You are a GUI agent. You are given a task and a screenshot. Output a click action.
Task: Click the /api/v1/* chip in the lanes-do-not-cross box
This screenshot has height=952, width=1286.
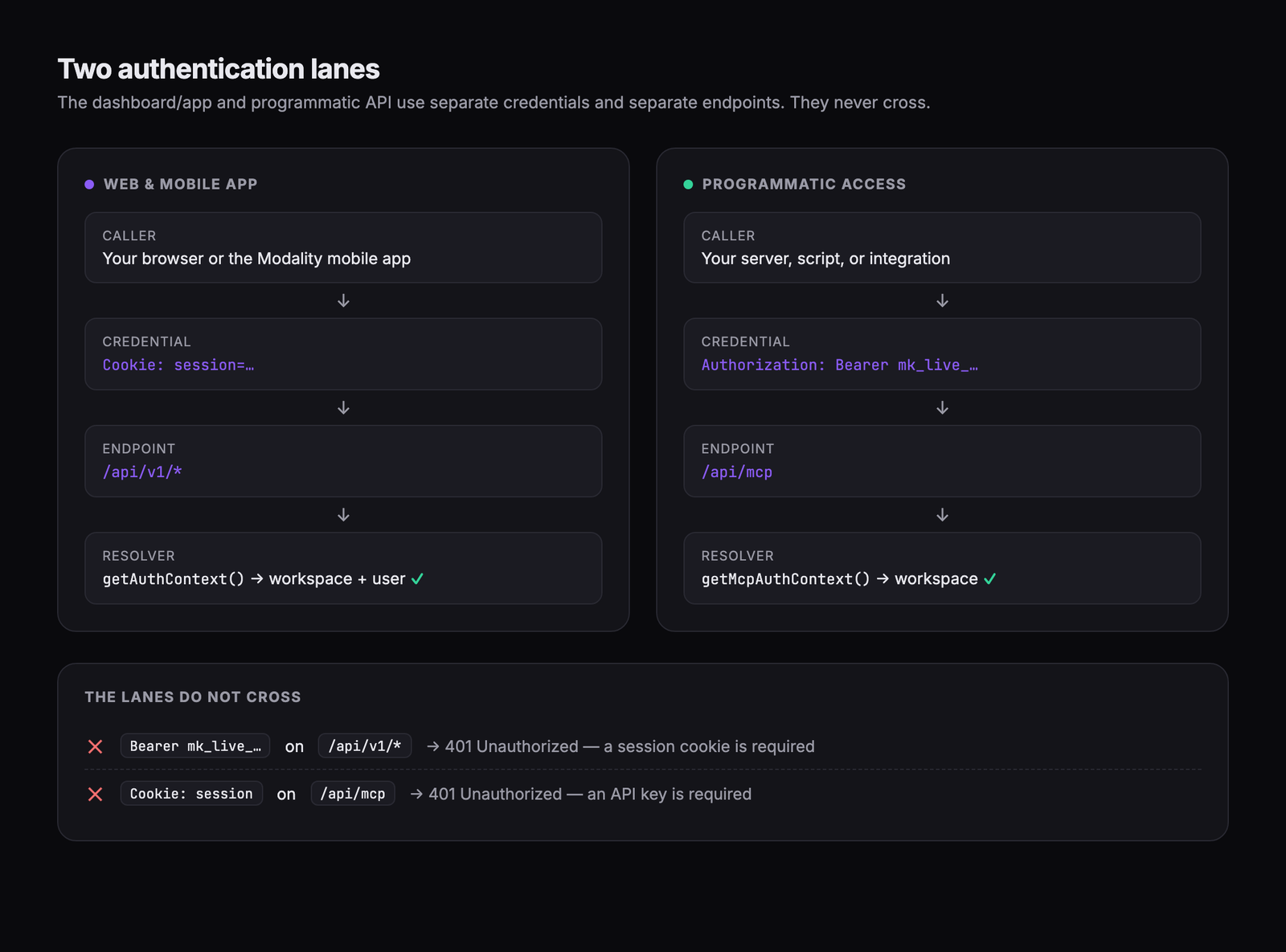365,746
